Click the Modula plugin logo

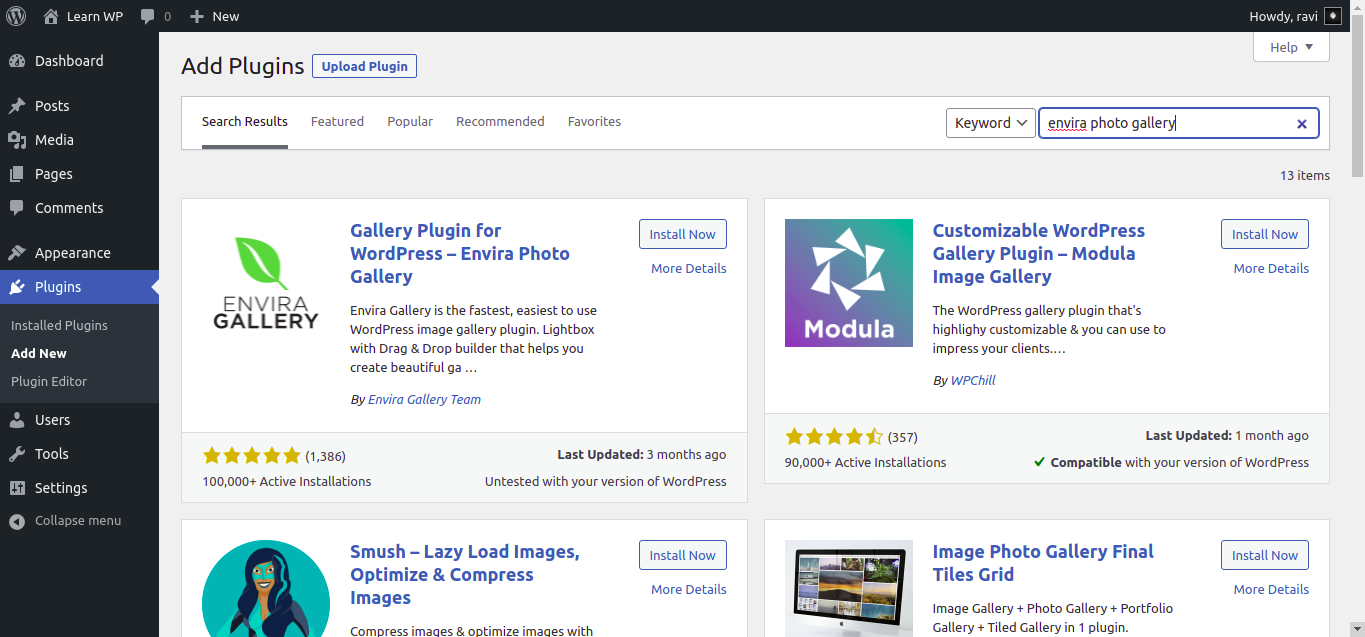[849, 283]
